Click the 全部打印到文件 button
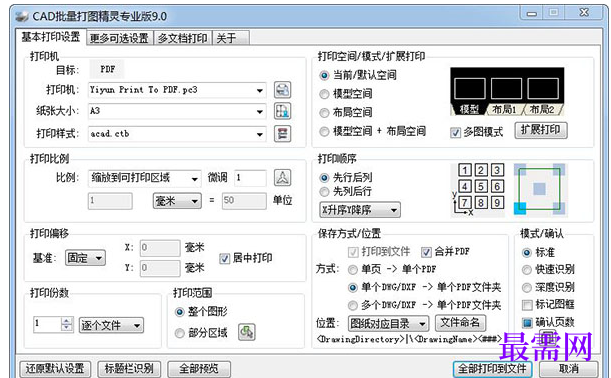 click(493, 368)
